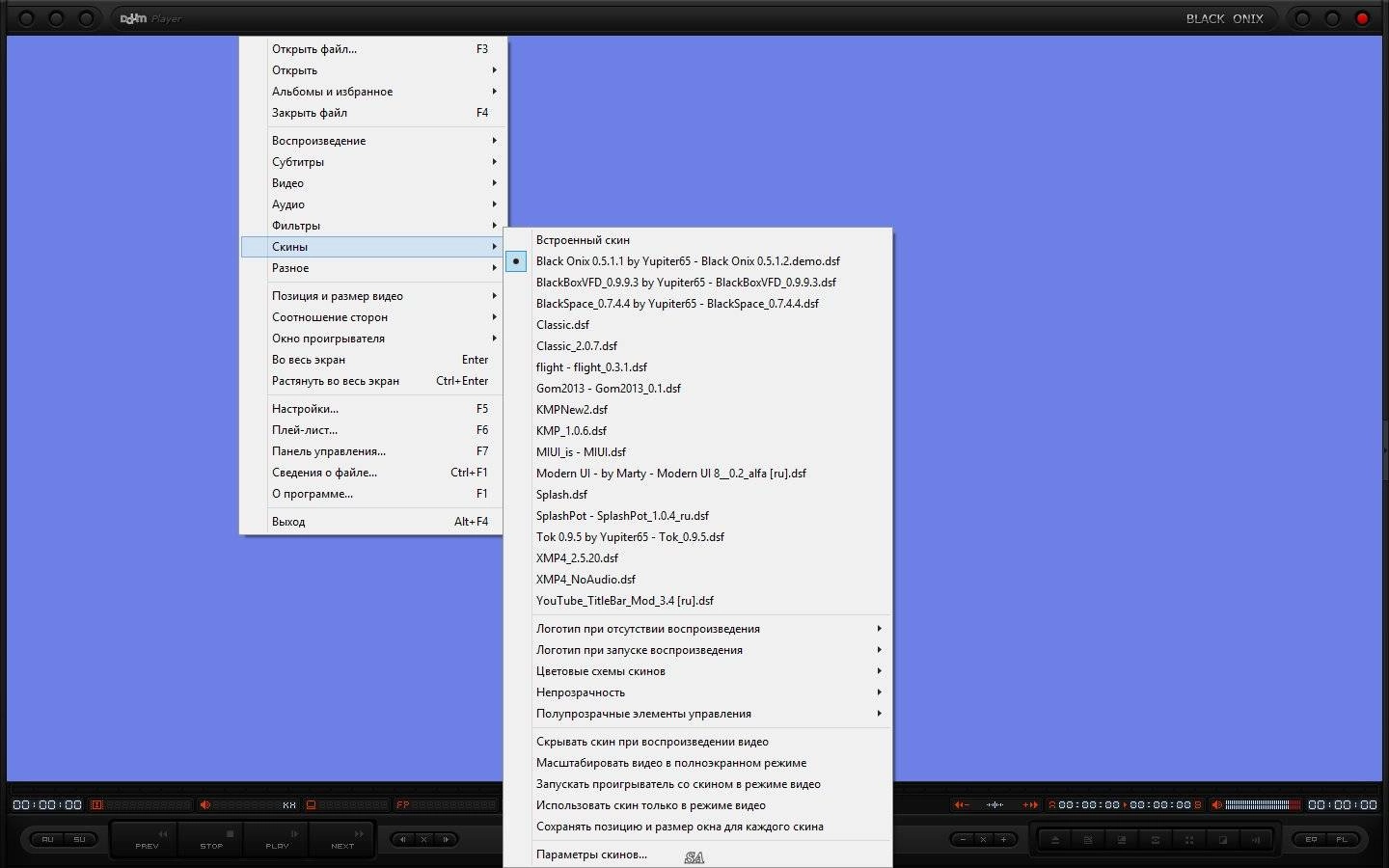Click the playlist document icon button

click(x=1088, y=840)
